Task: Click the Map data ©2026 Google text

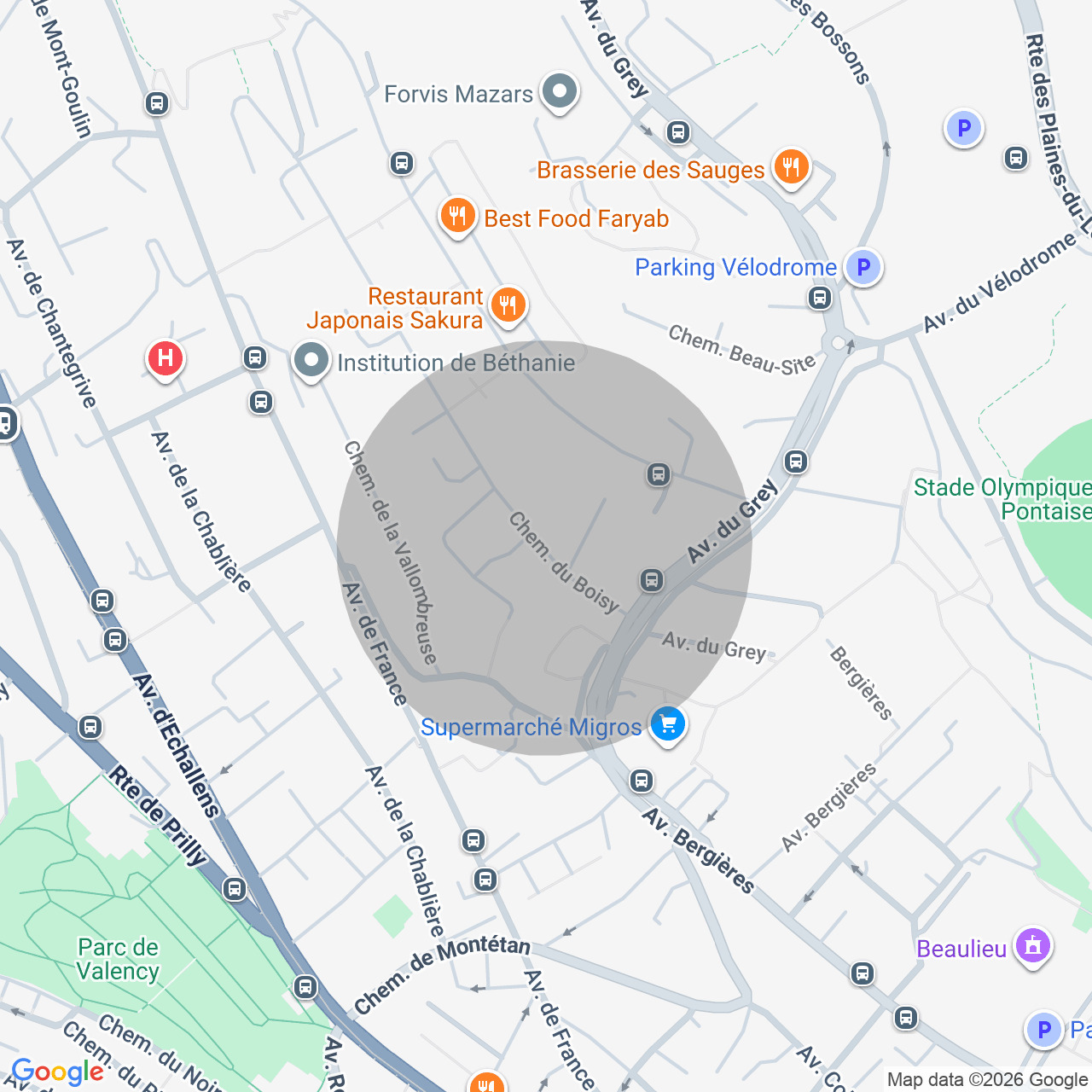Action: coord(987,1080)
